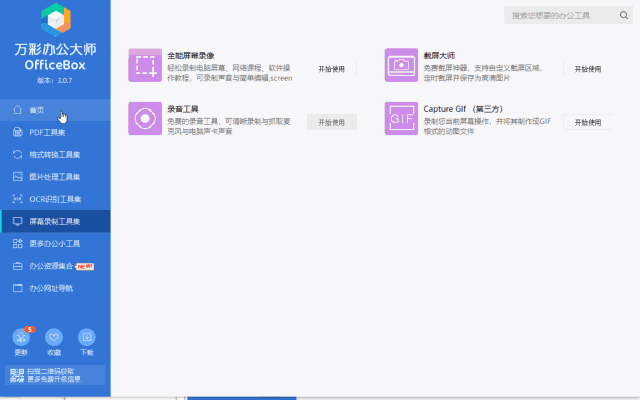Start using 全能屏幕录像 with 开始使用 button
The image size is (640, 400).
[x=332, y=69]
